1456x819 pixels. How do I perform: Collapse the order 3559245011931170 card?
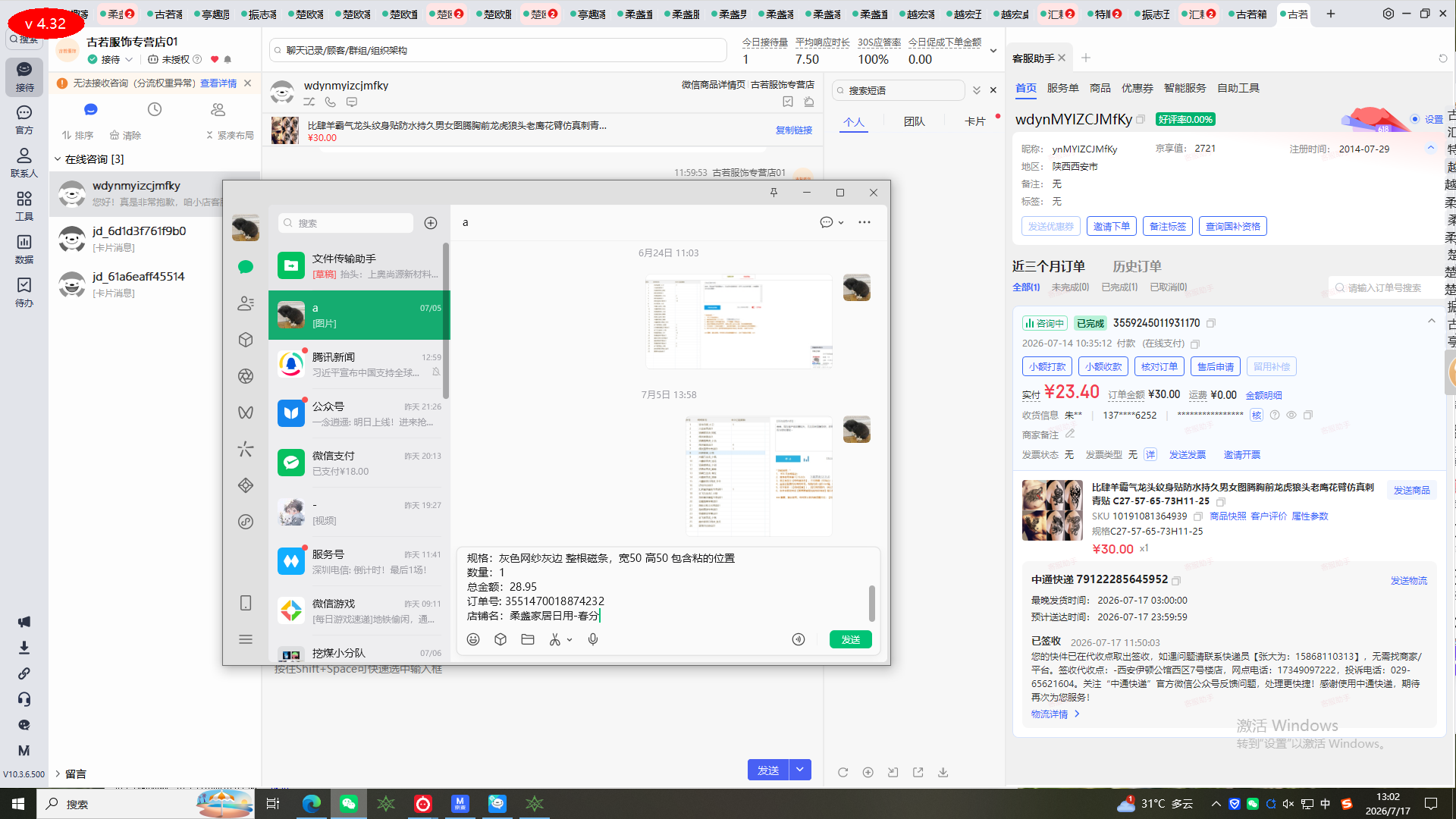click(1432, 322)
